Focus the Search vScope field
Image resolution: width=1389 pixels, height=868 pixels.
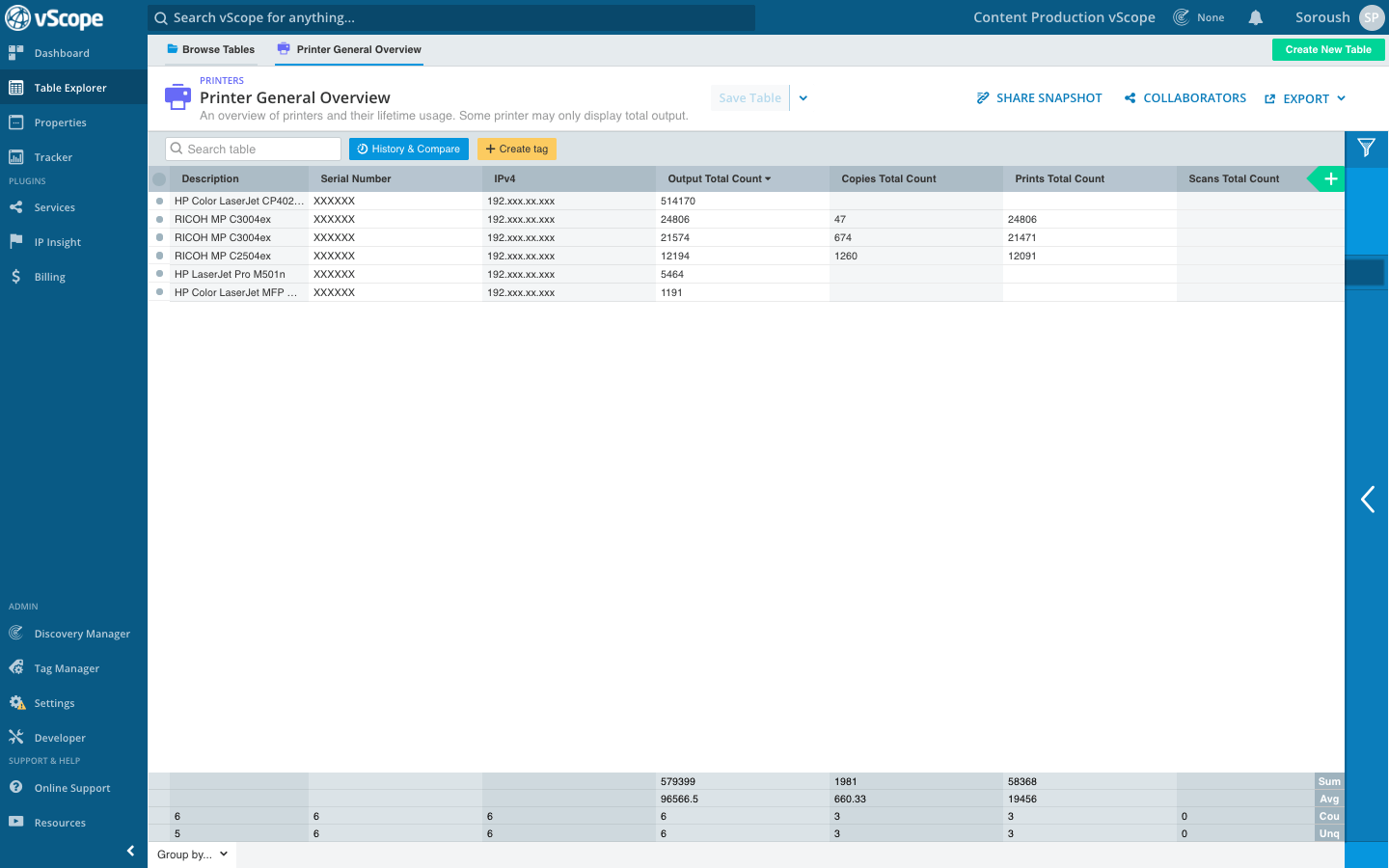(x=451, y=17)
